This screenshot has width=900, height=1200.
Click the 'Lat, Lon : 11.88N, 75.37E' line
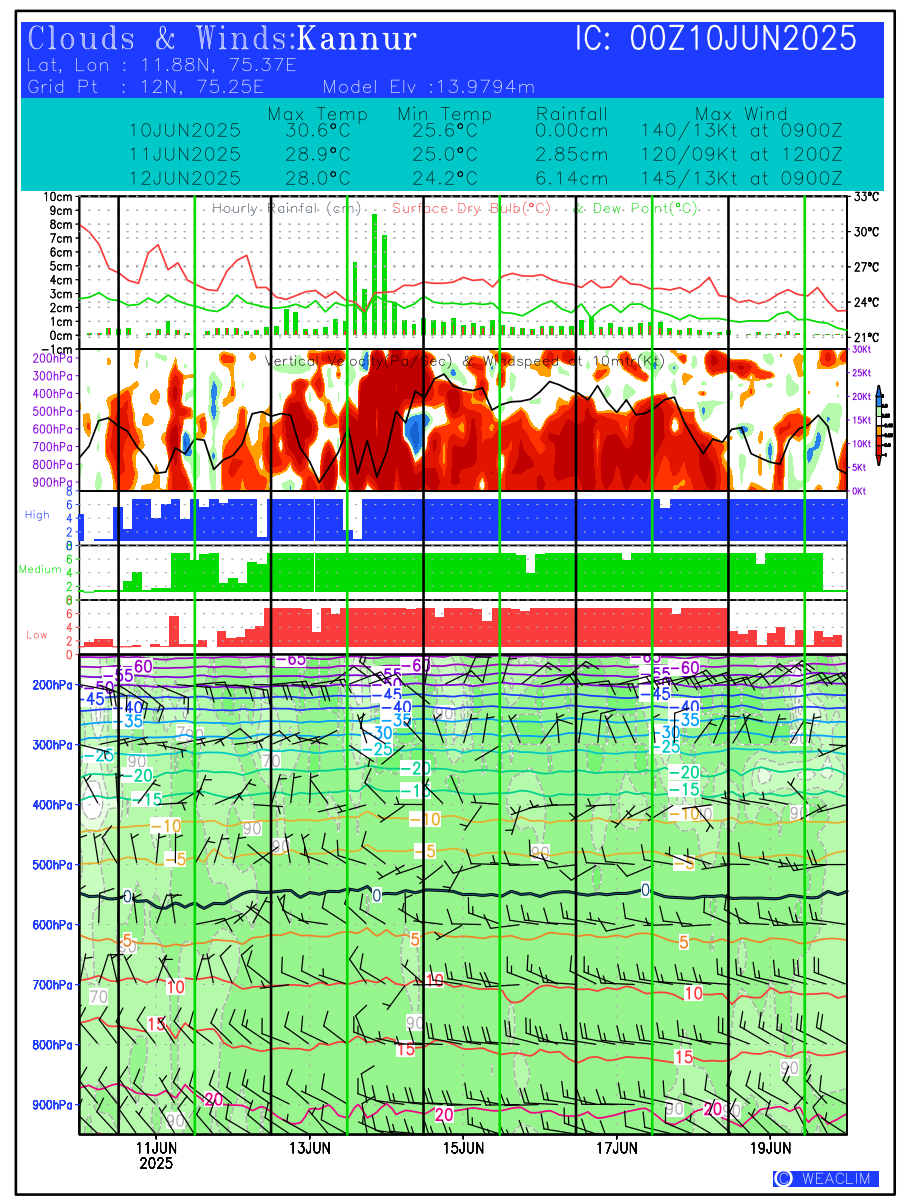(x=162, y=66)
